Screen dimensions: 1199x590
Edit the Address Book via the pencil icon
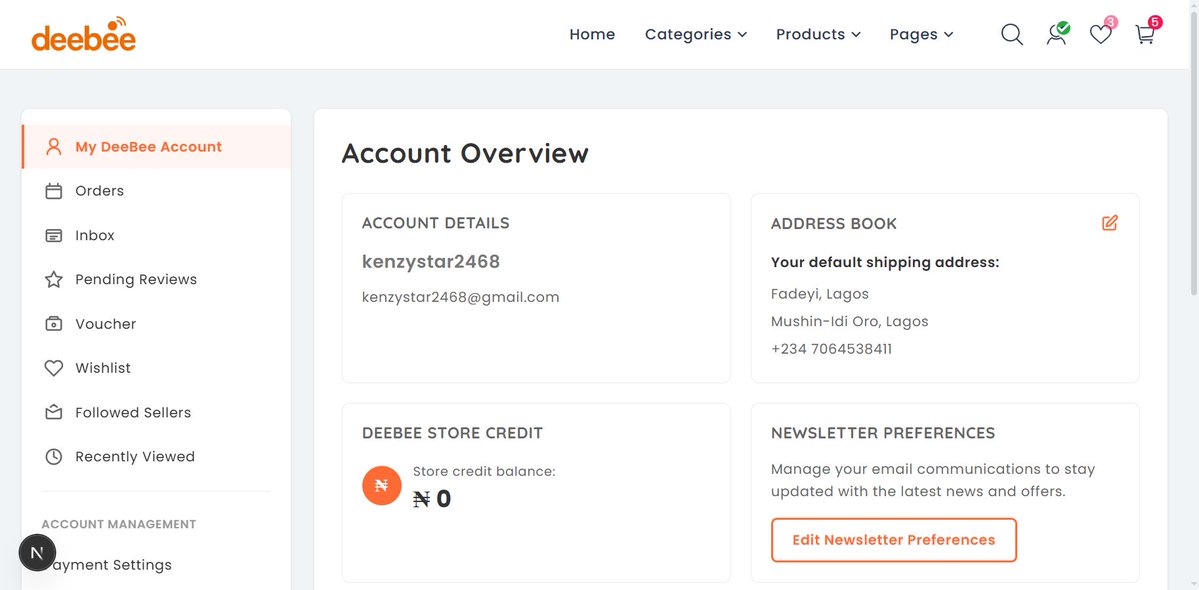[1109, 223]
